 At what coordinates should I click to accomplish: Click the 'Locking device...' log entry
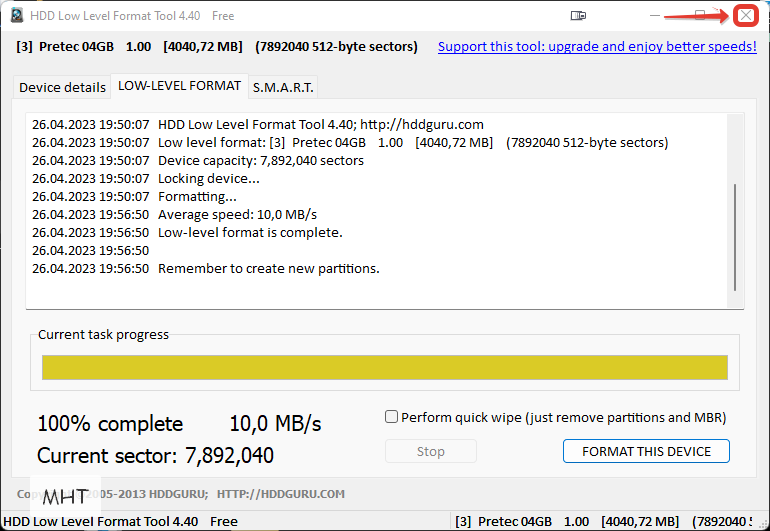[209, 179]
